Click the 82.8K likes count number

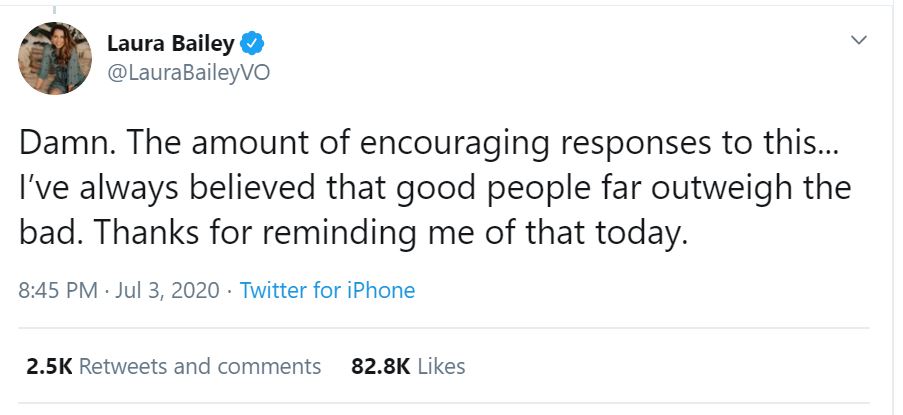(381, 366)
